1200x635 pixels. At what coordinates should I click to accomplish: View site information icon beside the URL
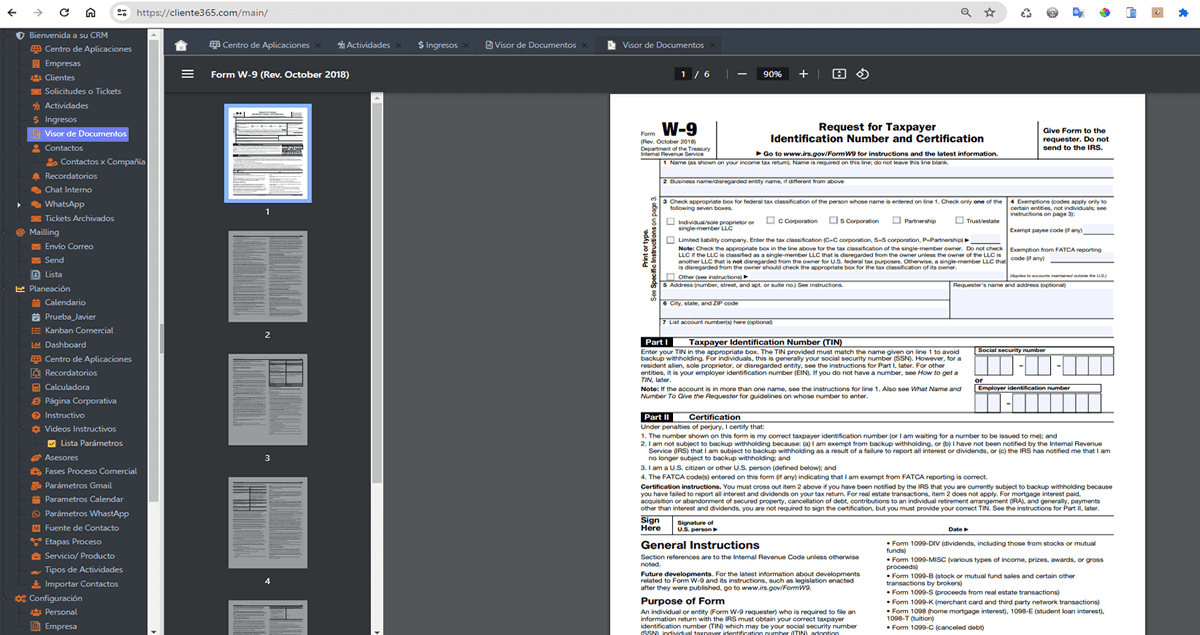[x=122, y=13]
